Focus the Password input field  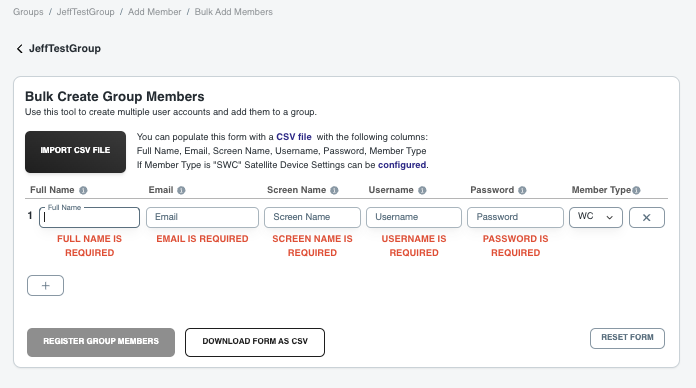tap(515, 218)
